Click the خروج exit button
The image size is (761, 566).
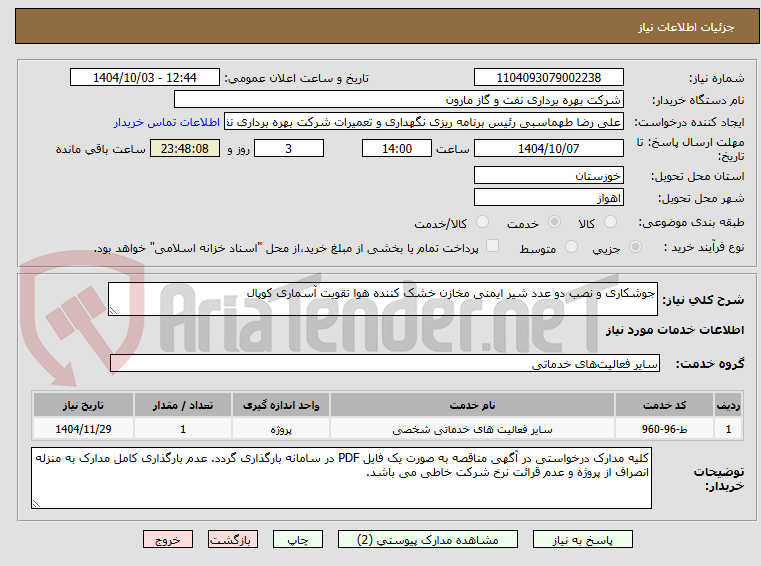167,539
